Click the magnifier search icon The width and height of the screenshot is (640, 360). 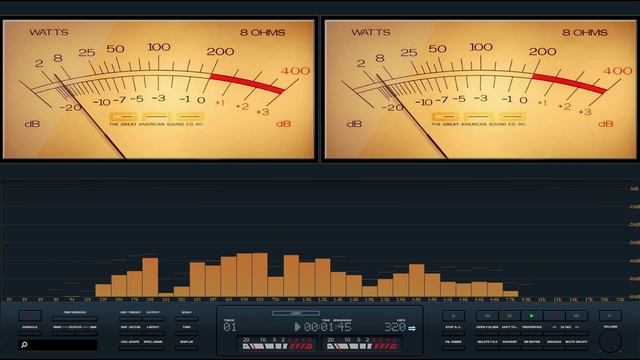pos(24,345)
